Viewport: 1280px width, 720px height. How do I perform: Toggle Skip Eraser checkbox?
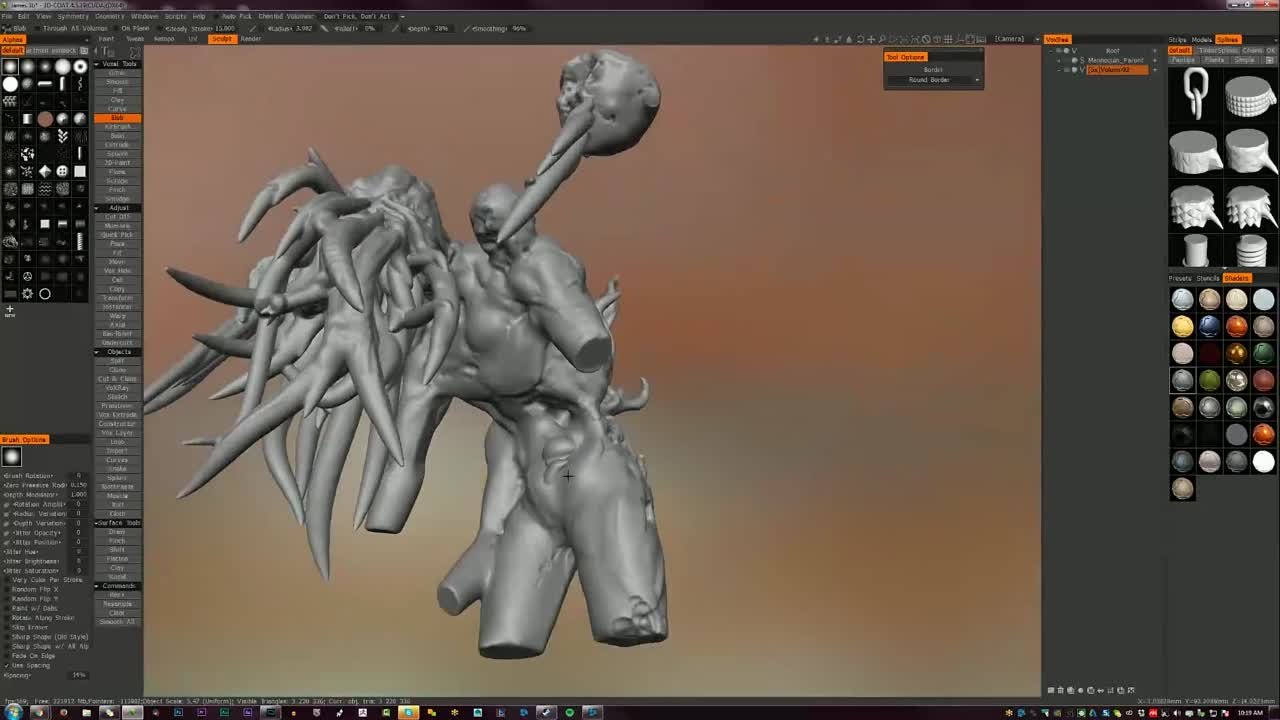pos(7,627)
